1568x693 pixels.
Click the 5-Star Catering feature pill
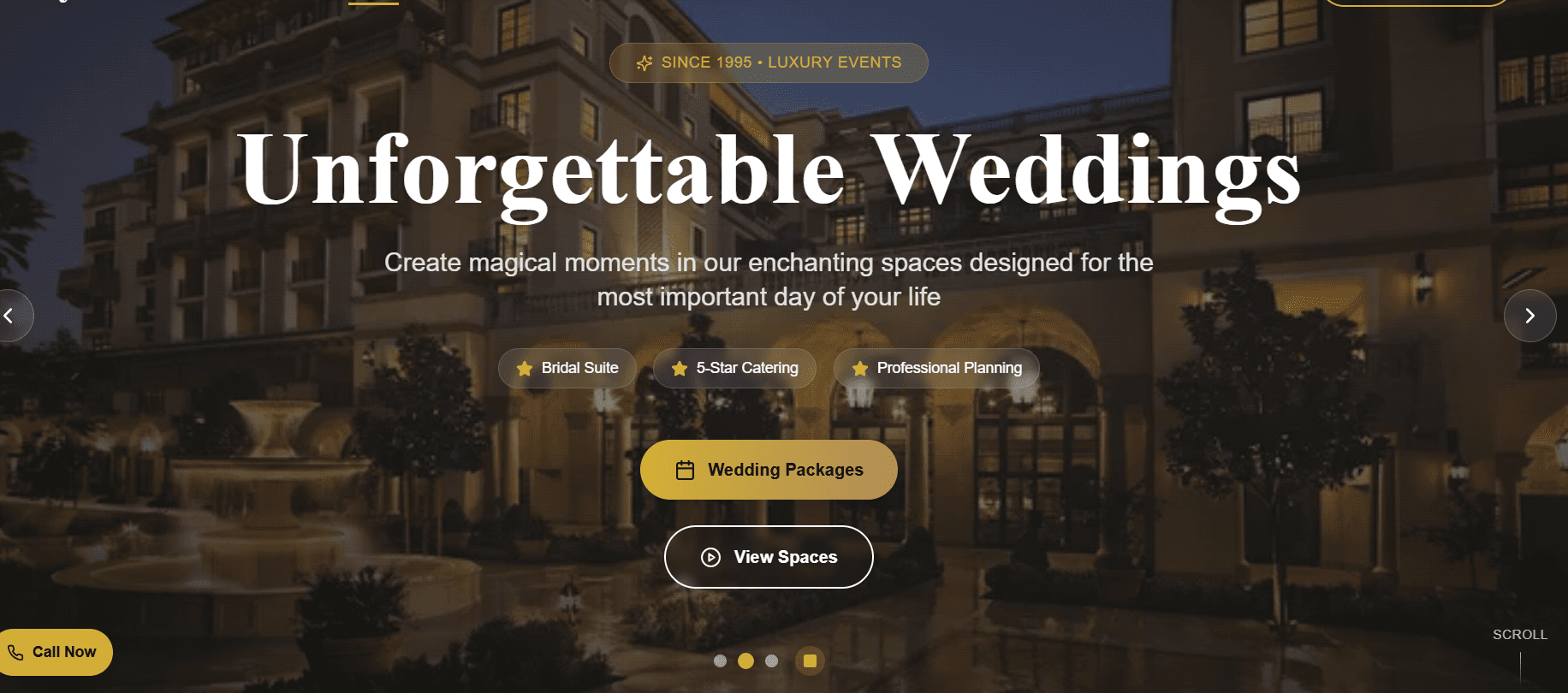734,368
